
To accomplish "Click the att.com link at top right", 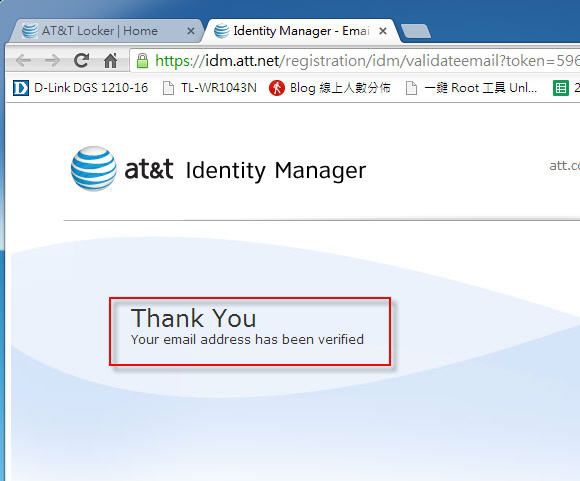I will [564, 165].
